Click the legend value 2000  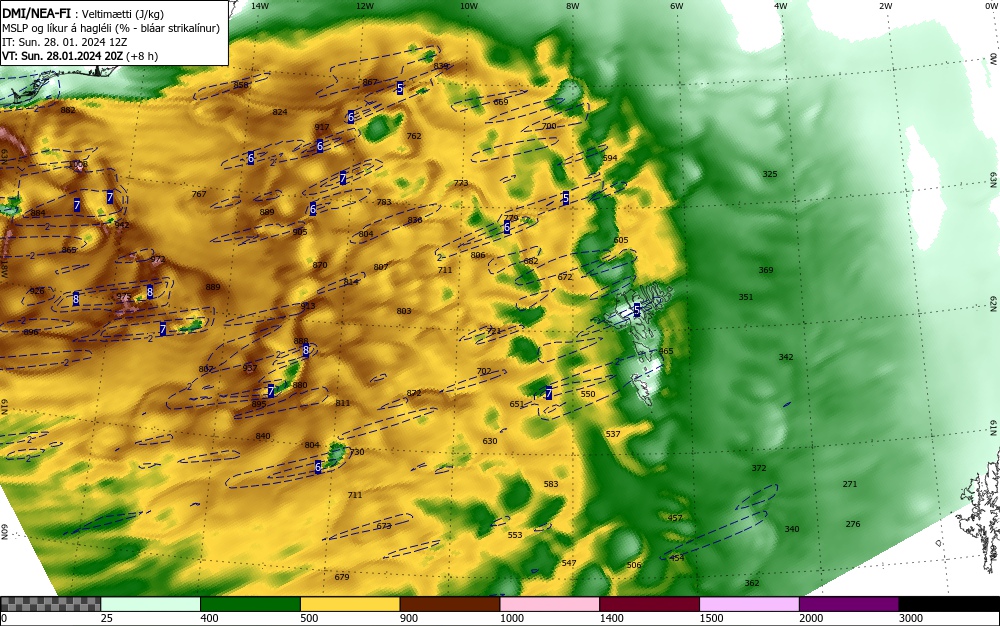point(811,618)
